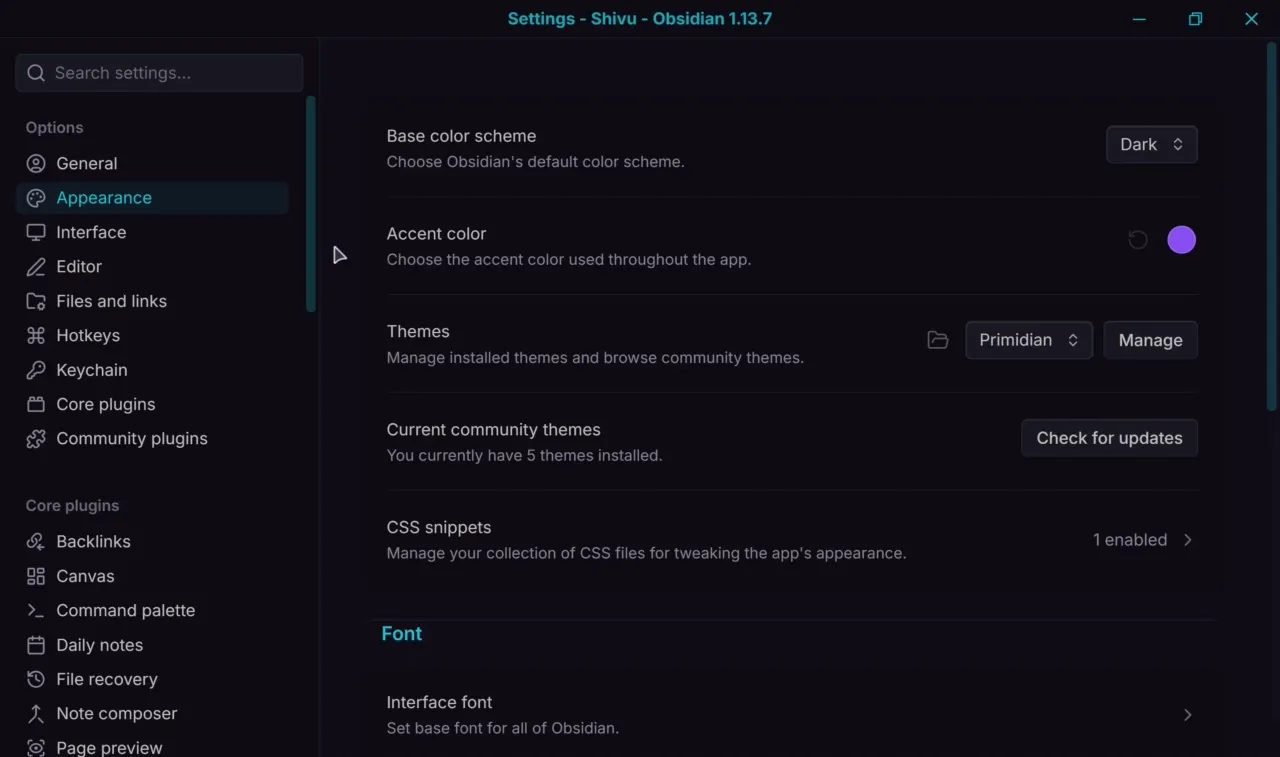This screenshot has width=1280, height=757.
Task: Open File recovery plugin settings
Action: pyautogui.click(x=152, y=680)
